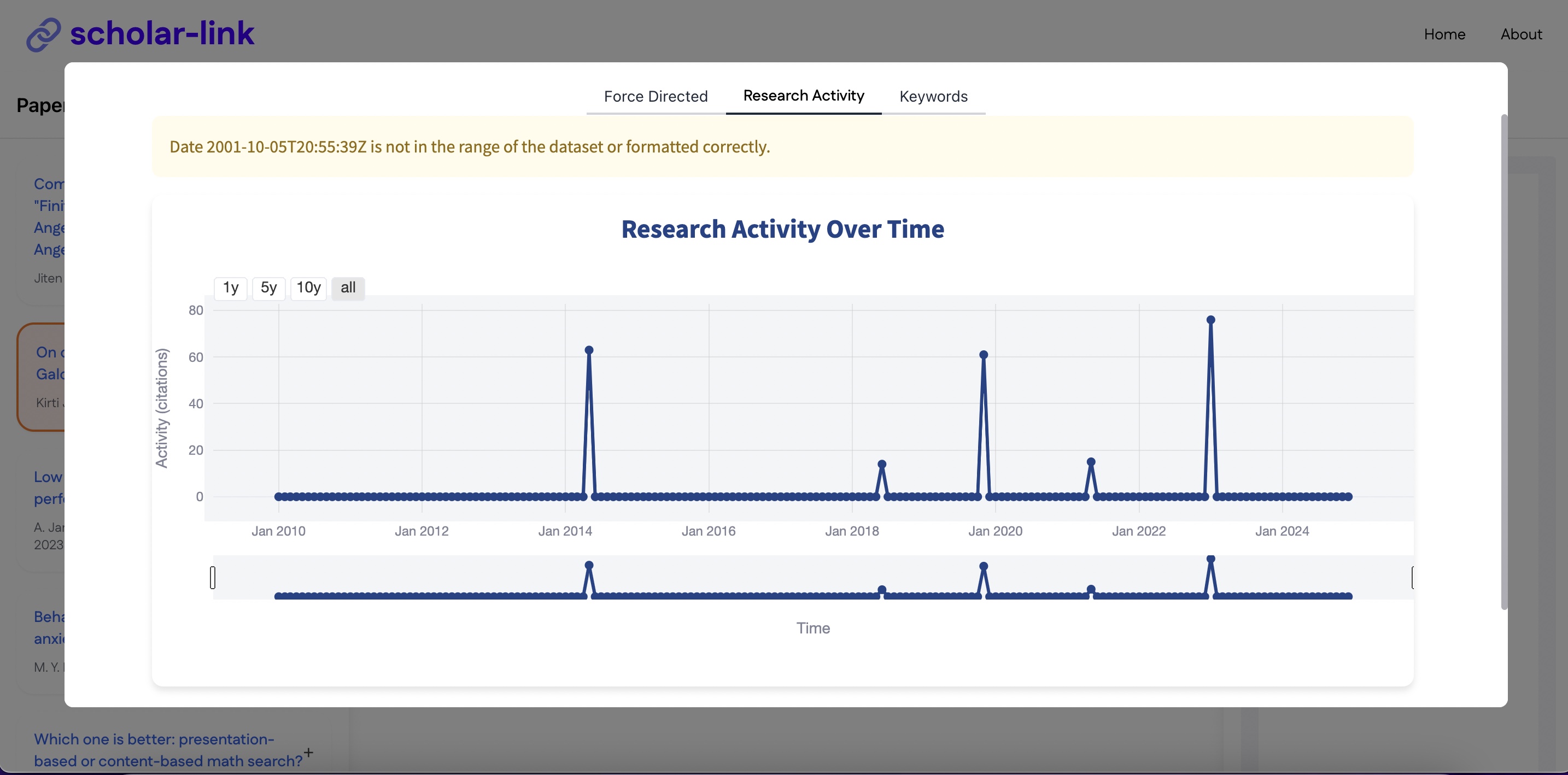
Task: Switch to the Force Directed tab
Action: tap(655, 96)
